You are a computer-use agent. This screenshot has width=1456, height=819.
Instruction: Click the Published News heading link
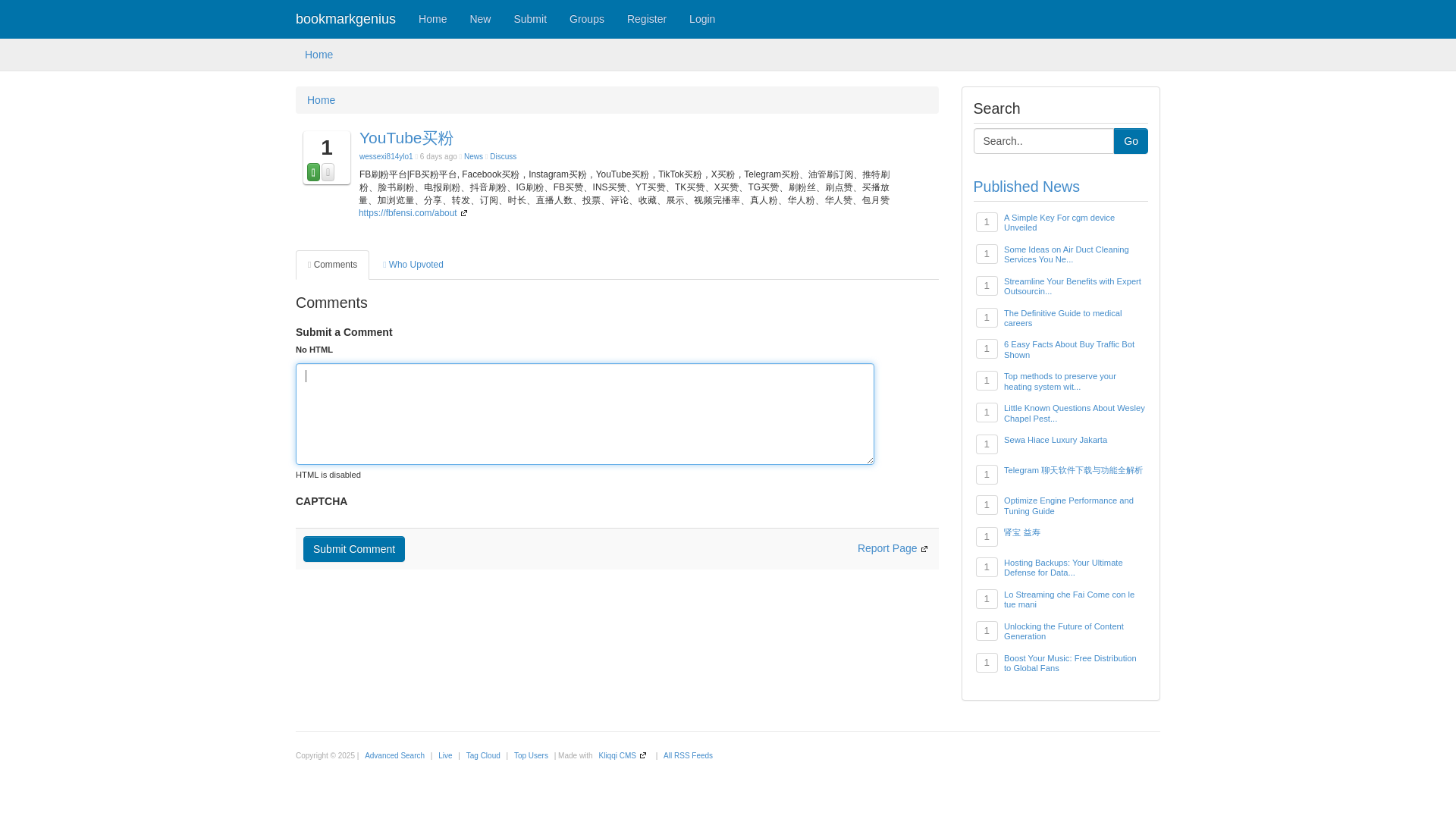(1026, 187)
